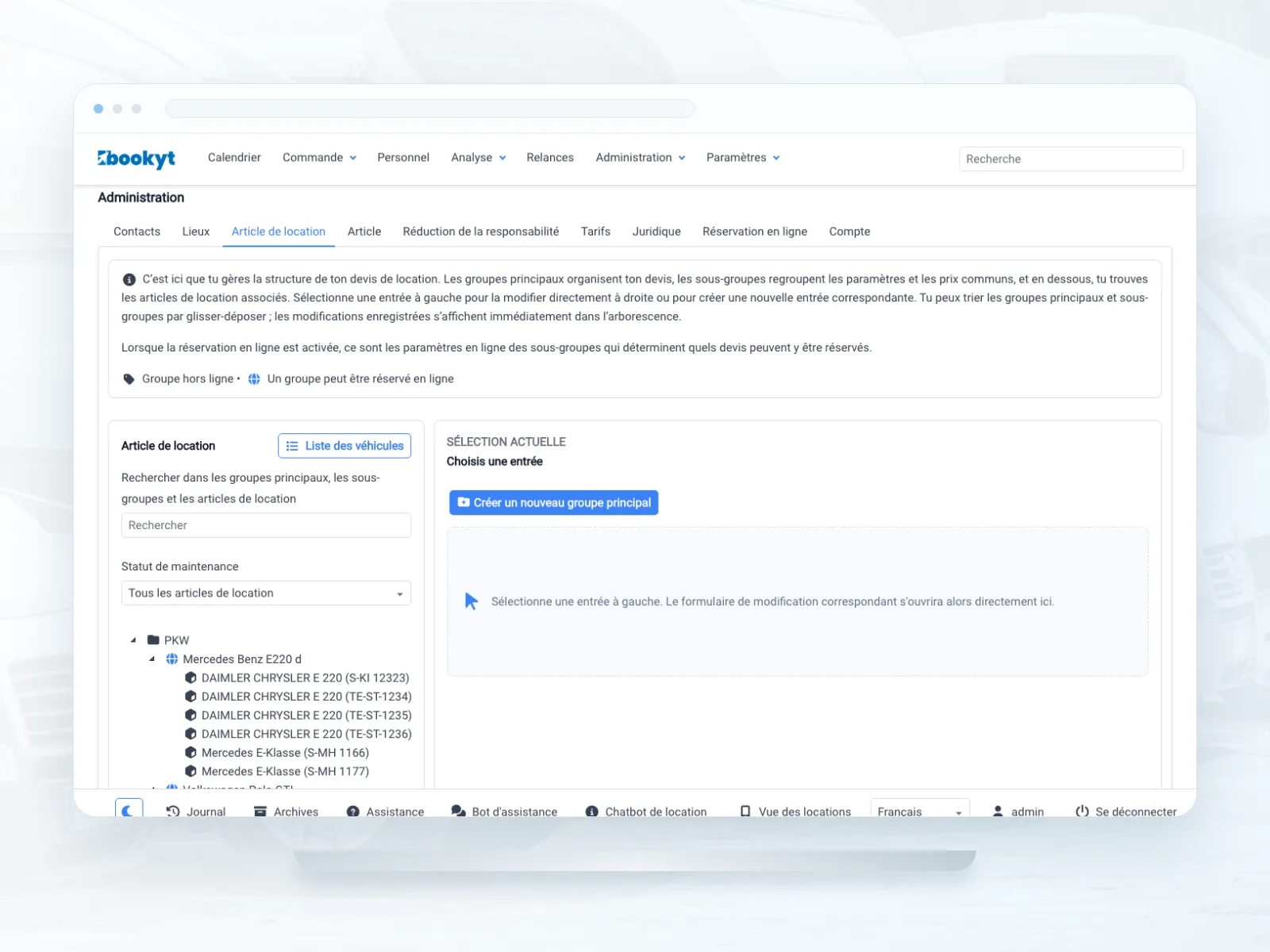Image resolution: width=1270 pixels, height=952 pixels.
Task: Click cube icon of DAIMLER CHRYSLER (S-KI 12323)
Action: 190,678
